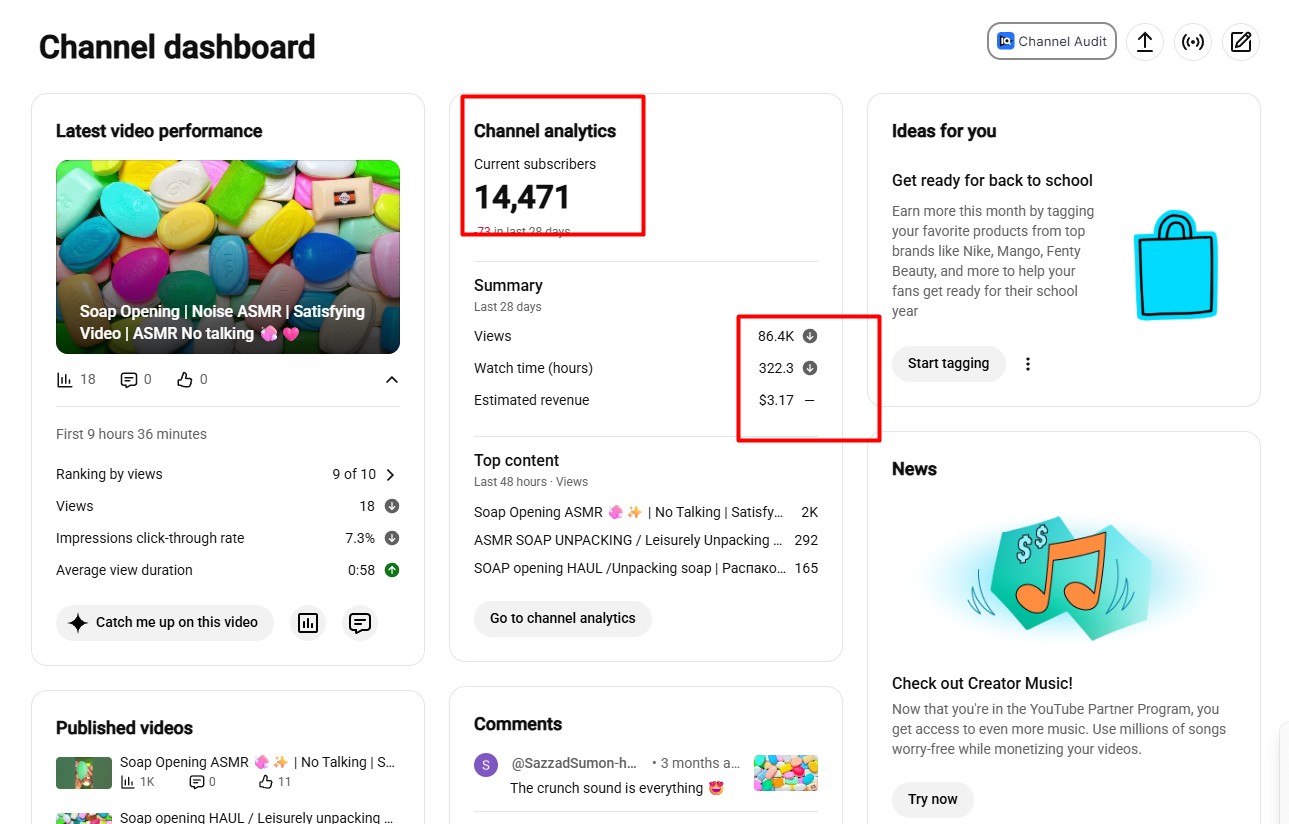The image size is (1289, 824).
Task: Click SazzadSumon commenter avatar
Action: (486, 766)
